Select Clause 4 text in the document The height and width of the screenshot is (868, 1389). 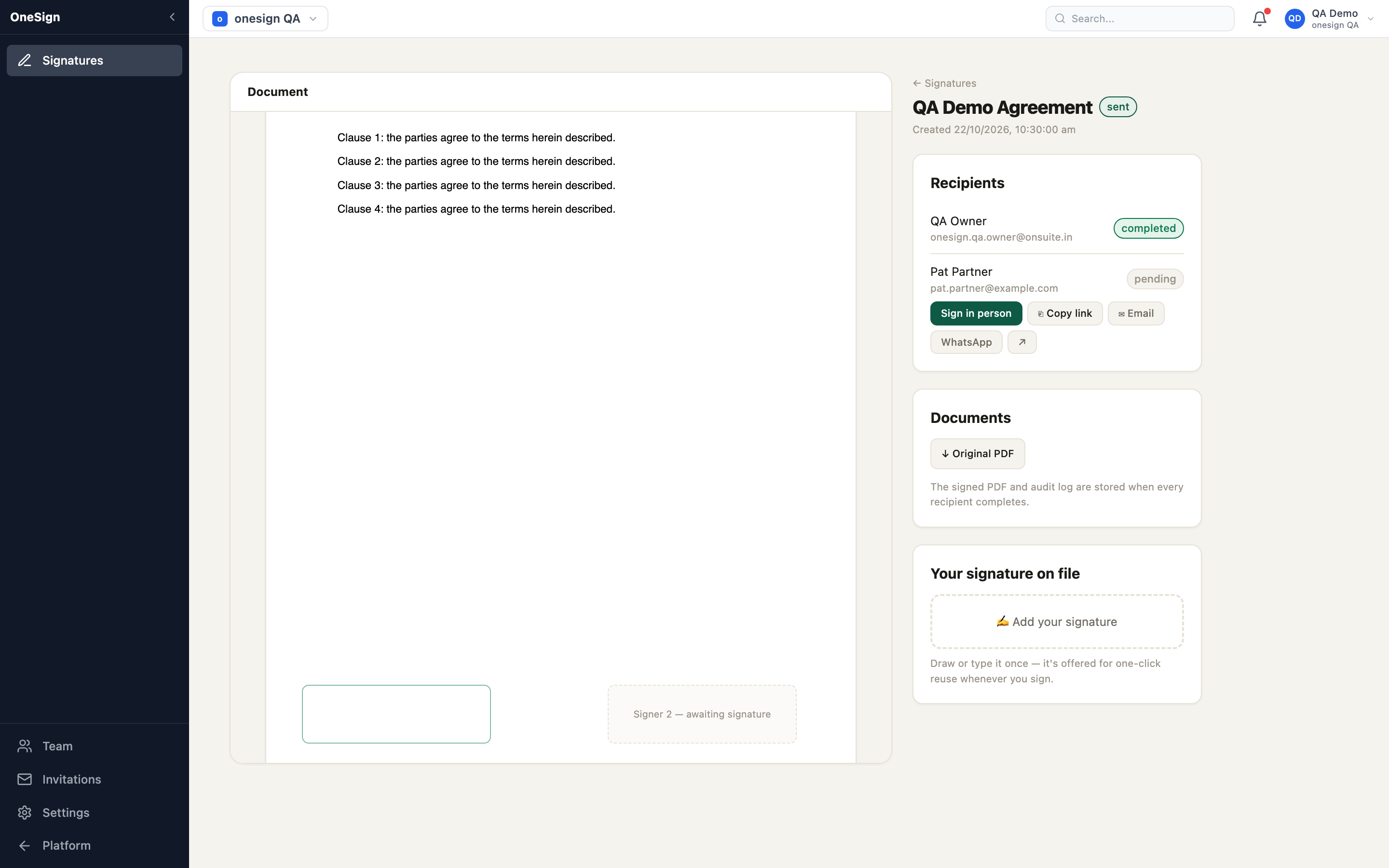click(x=476, y=209)
